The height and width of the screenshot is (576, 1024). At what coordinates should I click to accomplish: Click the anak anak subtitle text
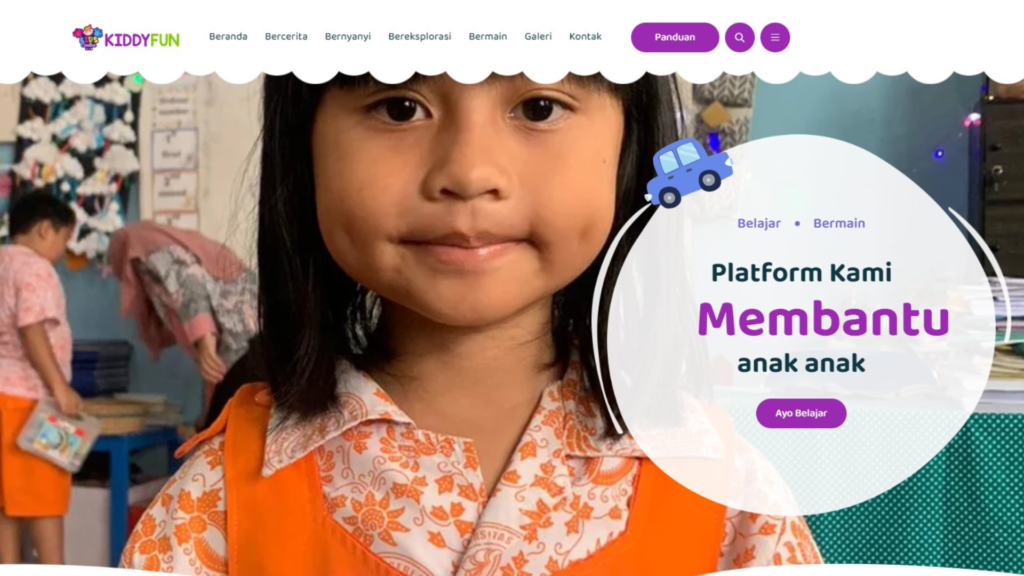pos(801,364)
